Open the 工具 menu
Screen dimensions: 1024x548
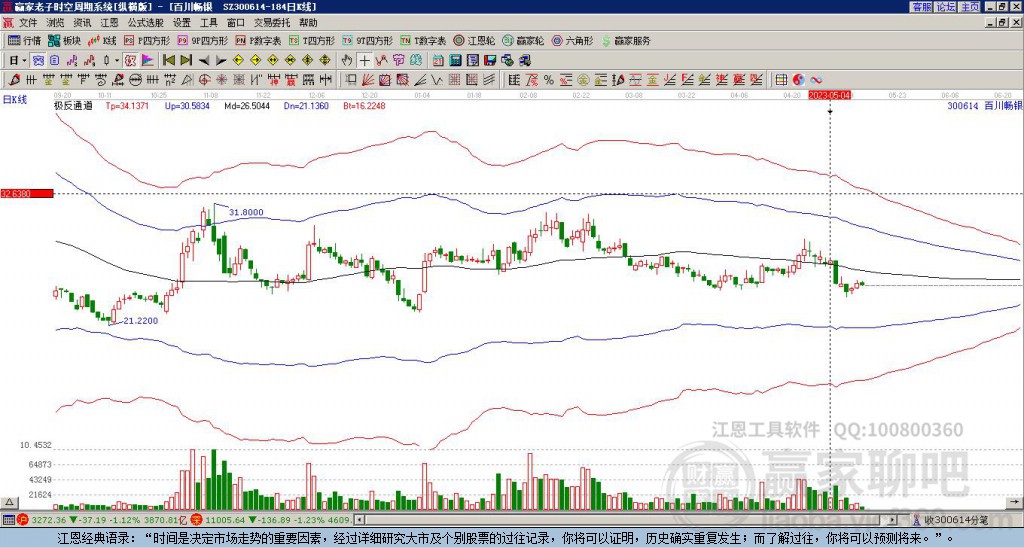(x=208, y=23)
